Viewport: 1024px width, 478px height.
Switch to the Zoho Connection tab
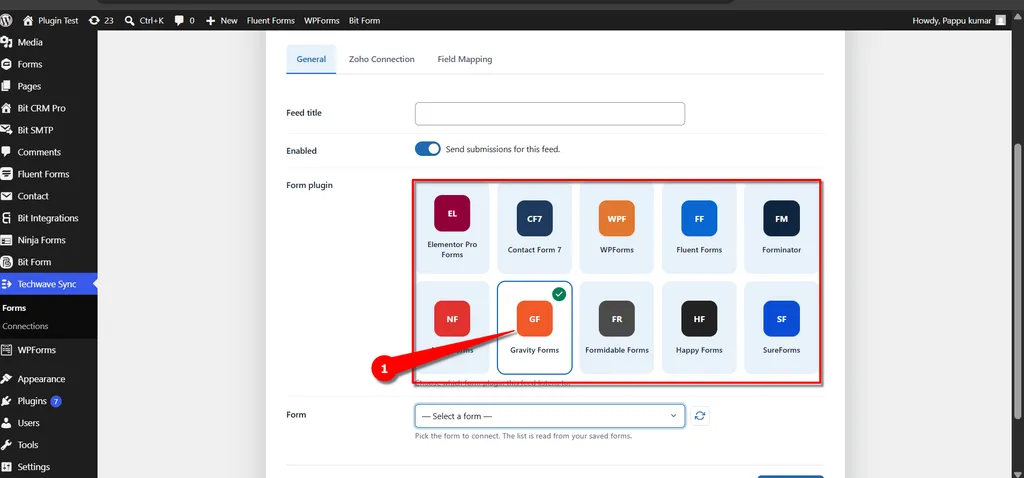point(381,59)
